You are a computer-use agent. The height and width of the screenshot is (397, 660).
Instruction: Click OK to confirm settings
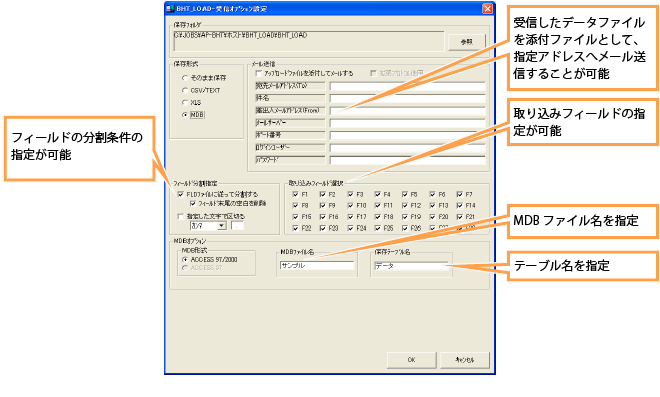click(x=411, y=360)
